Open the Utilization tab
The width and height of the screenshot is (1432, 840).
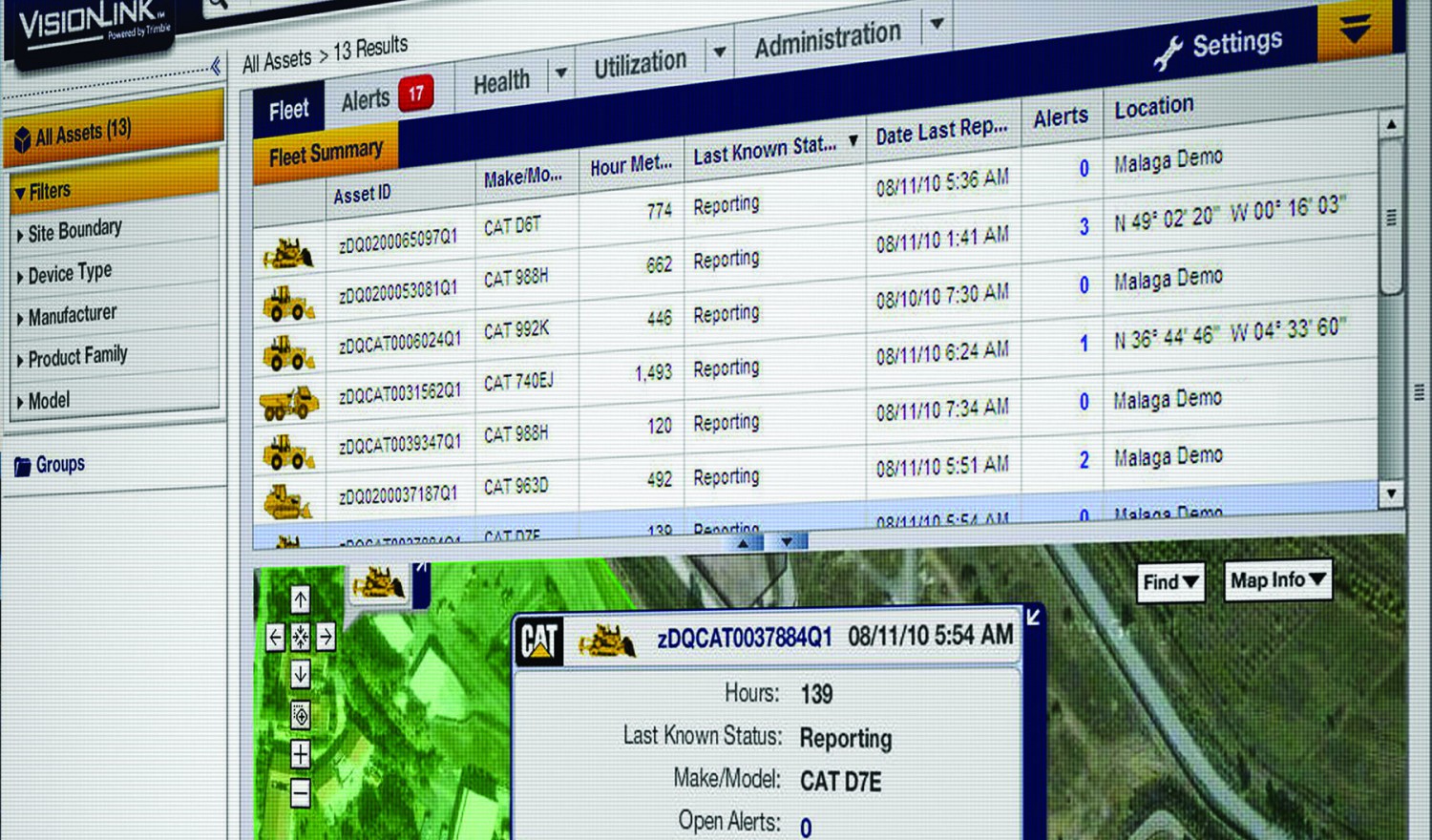pyautogui.click(x=640, y=64)
